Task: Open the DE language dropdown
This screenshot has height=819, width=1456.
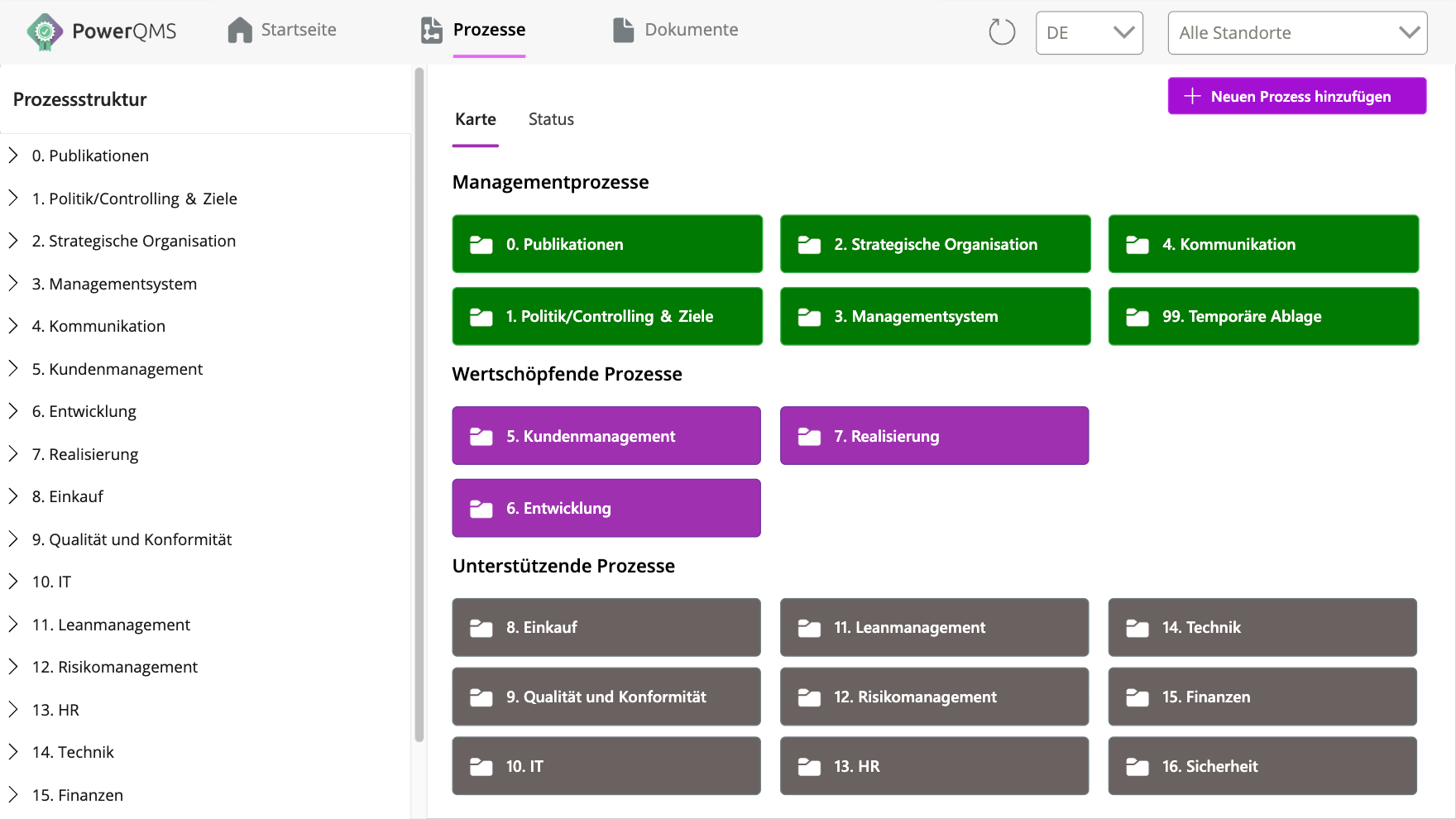Action: (x=1089, y=33)
